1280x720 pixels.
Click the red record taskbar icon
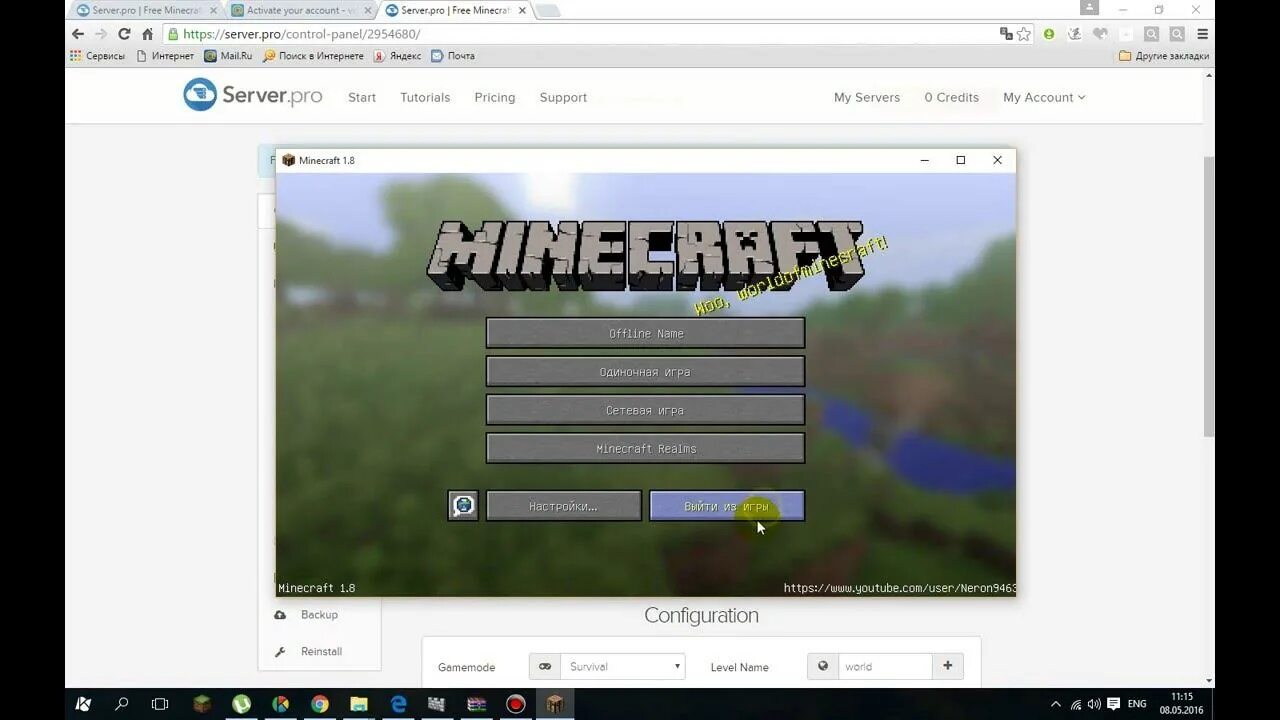point(516,704)
